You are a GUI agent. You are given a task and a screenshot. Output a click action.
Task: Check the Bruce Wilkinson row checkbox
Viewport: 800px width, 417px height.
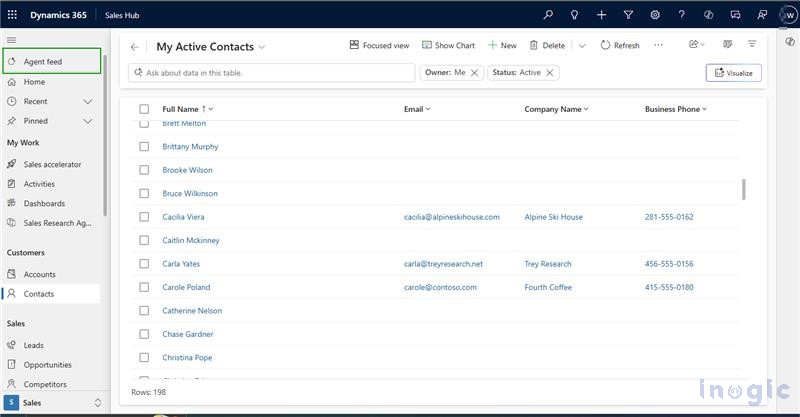click(144, 193)
